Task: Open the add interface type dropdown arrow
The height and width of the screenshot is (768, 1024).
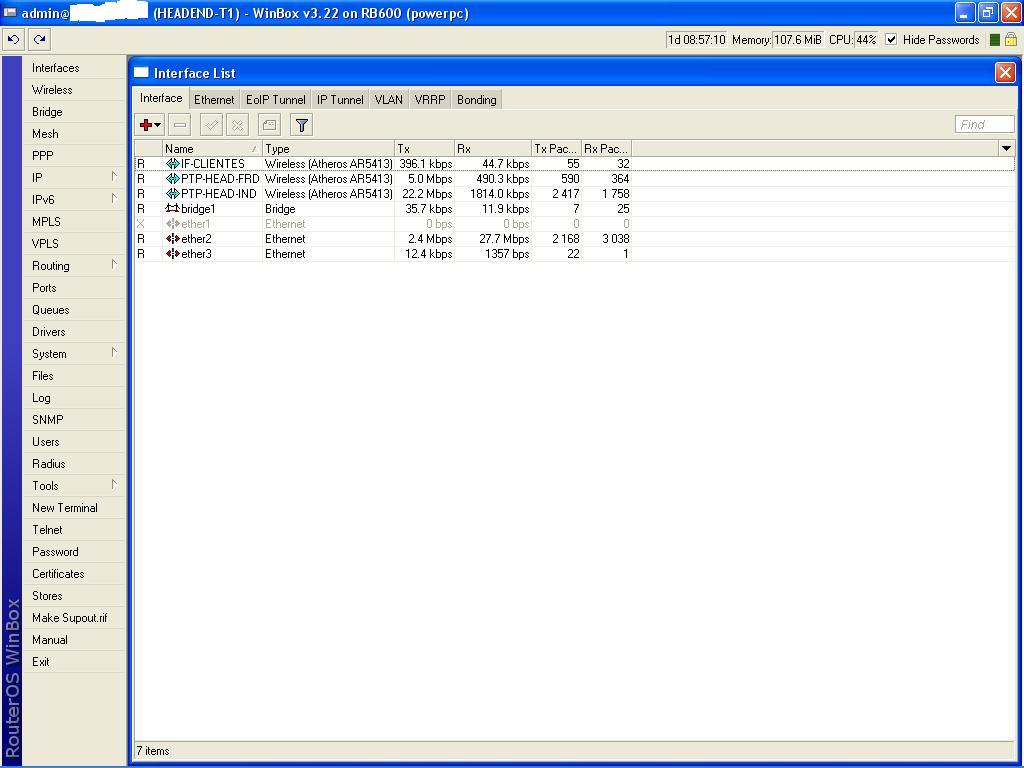Action: tap(157, 125)
